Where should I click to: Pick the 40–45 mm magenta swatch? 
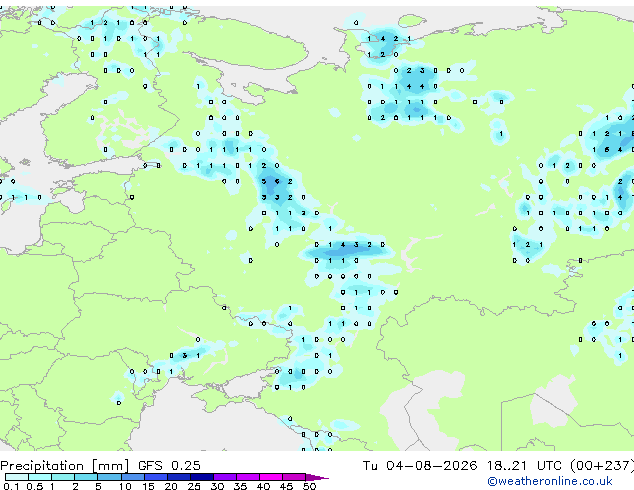tap(271, 477)
